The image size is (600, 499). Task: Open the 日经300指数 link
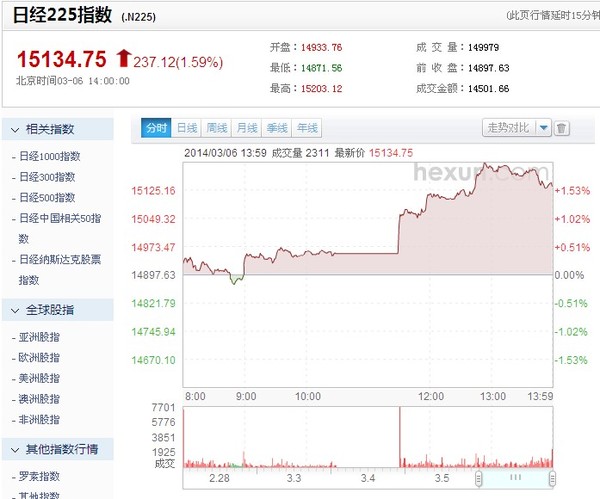[x=47, y=177]
